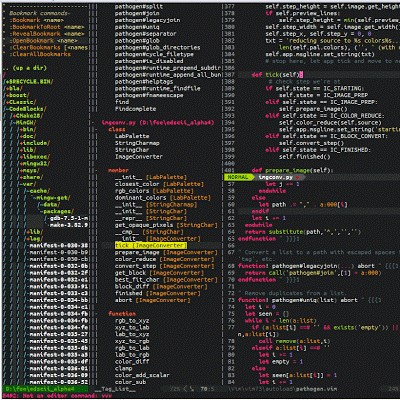Jump to ImageConverter class tag
The image size is (400, 400).
pos(139,157)
